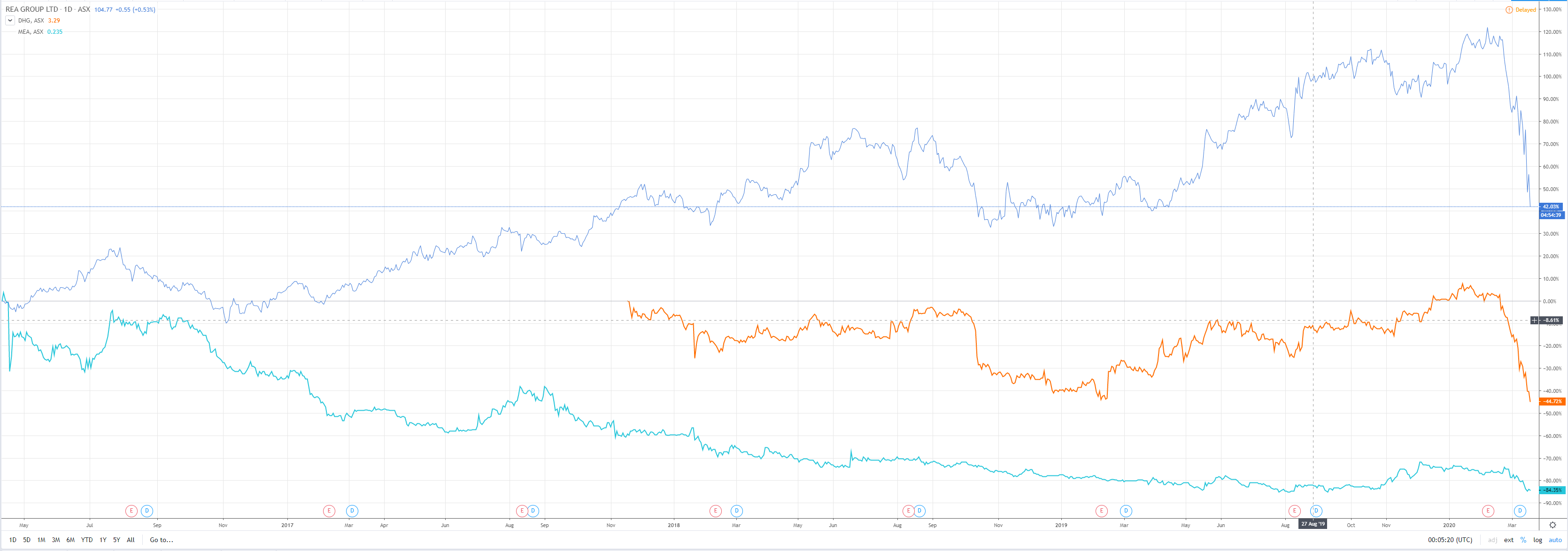Click the first earnings E marker near July
Screen dimensions: 1568x551
pos(131,511)
